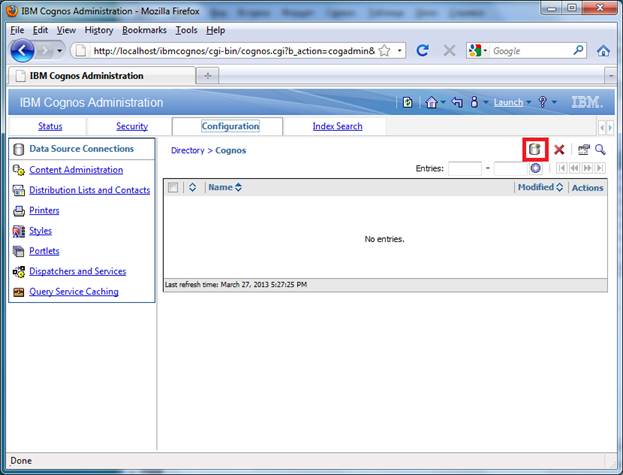This screenshot has height=475, width=623.
Task: Click the Portlets icon in sidebar
Action: (x=19, y=251)
